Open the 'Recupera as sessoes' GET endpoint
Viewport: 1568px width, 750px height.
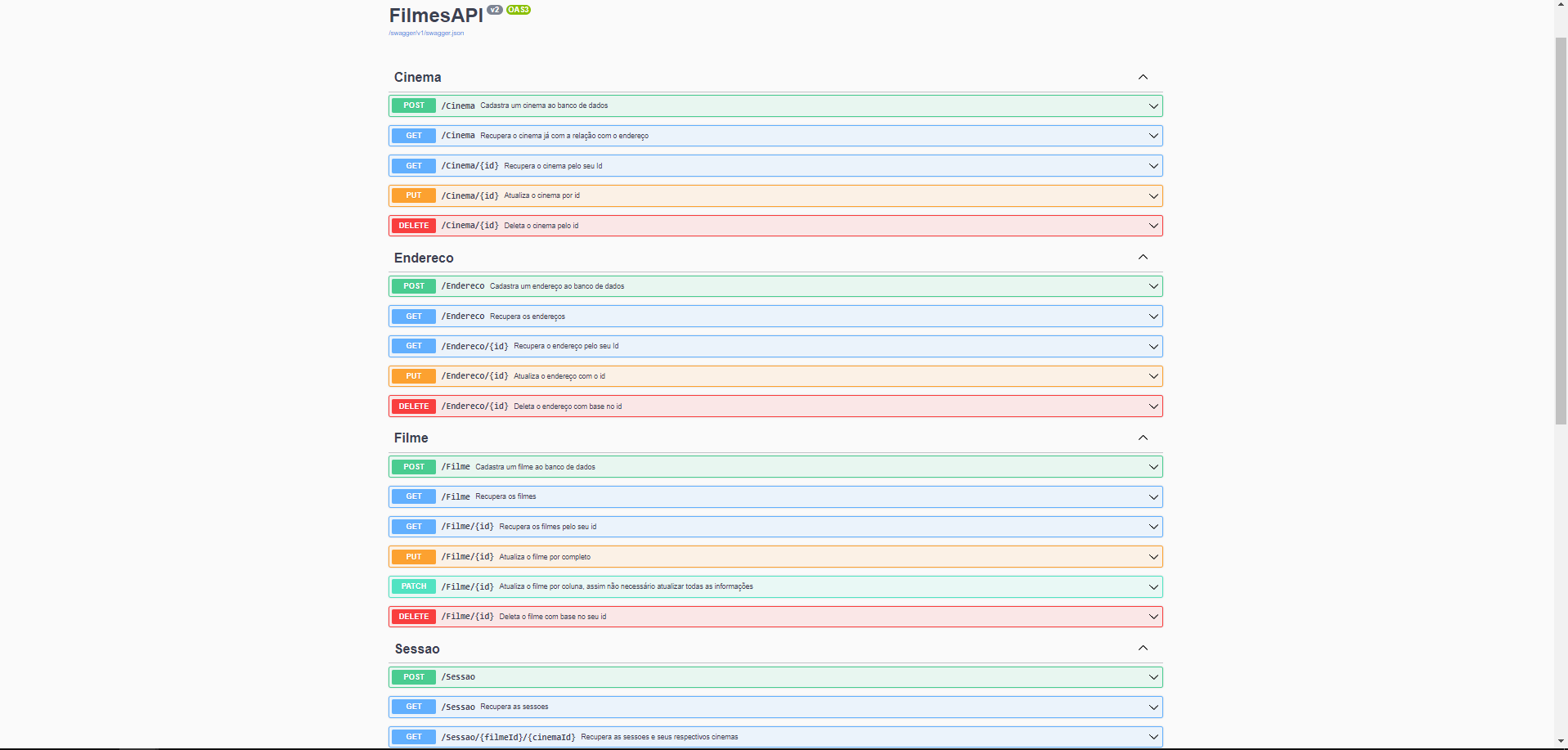tap(514, 707)
